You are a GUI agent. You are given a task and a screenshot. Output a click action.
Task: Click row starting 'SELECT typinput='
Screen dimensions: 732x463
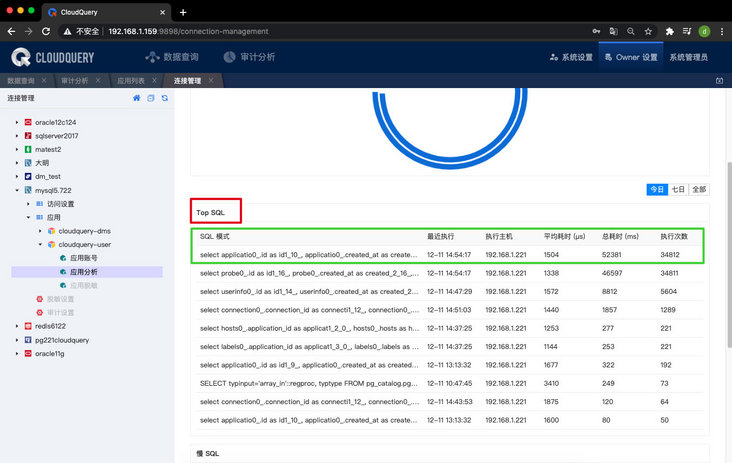click(x=450, y=383)
